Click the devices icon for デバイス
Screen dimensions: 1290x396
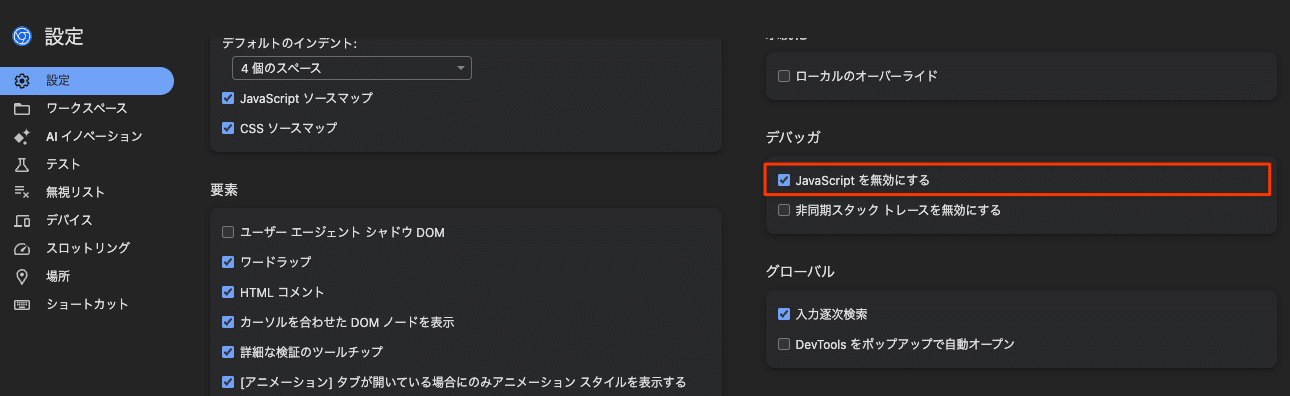pos(22,220)
